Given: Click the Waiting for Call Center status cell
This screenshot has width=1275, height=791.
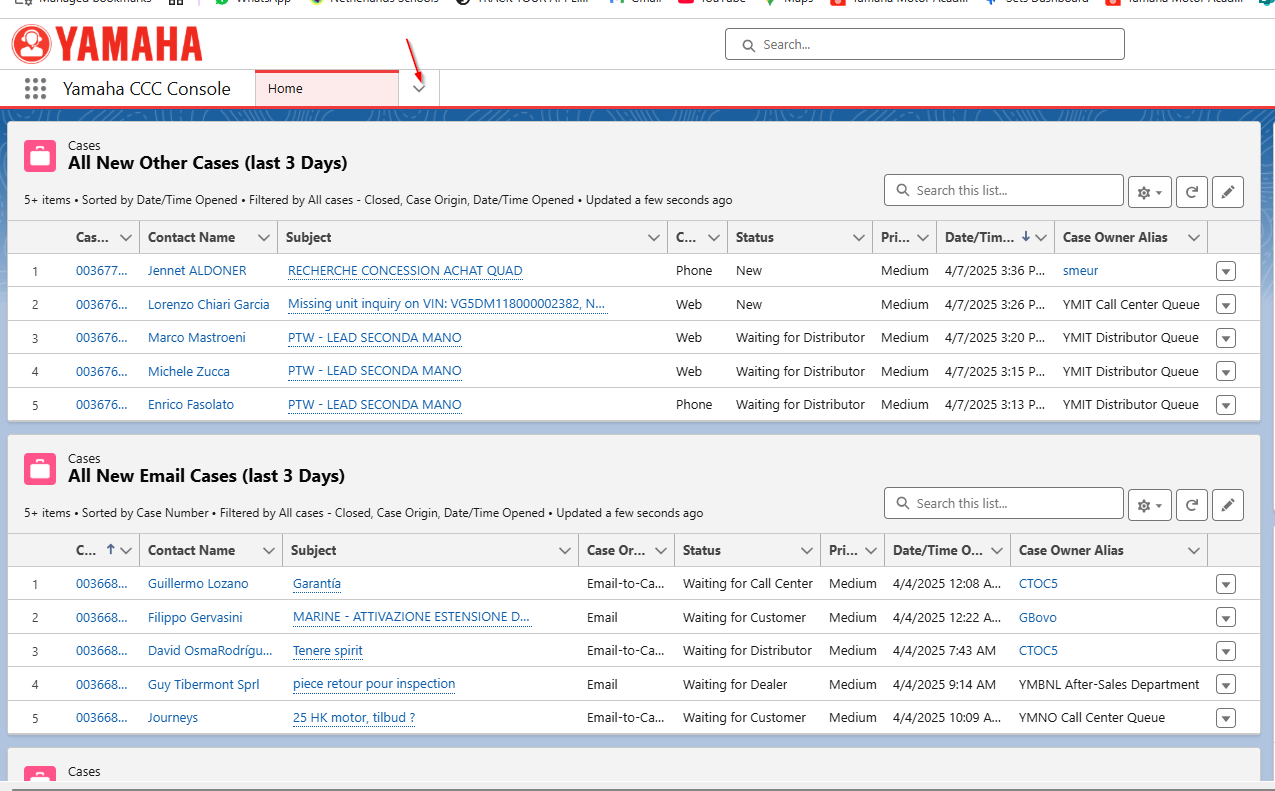Looking at the screenshot, I should [x=748, y=583].
